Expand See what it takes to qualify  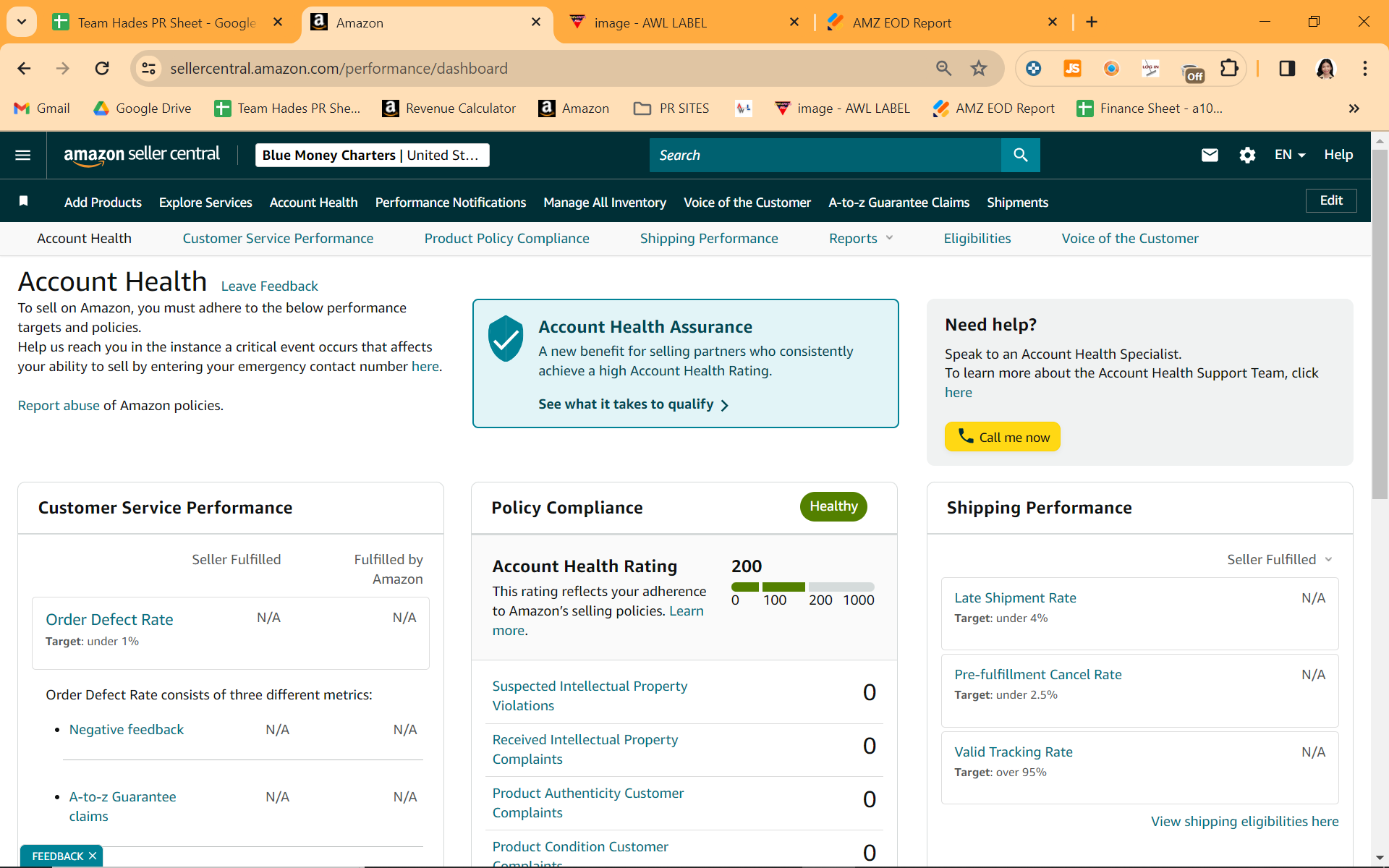point(633,404)
